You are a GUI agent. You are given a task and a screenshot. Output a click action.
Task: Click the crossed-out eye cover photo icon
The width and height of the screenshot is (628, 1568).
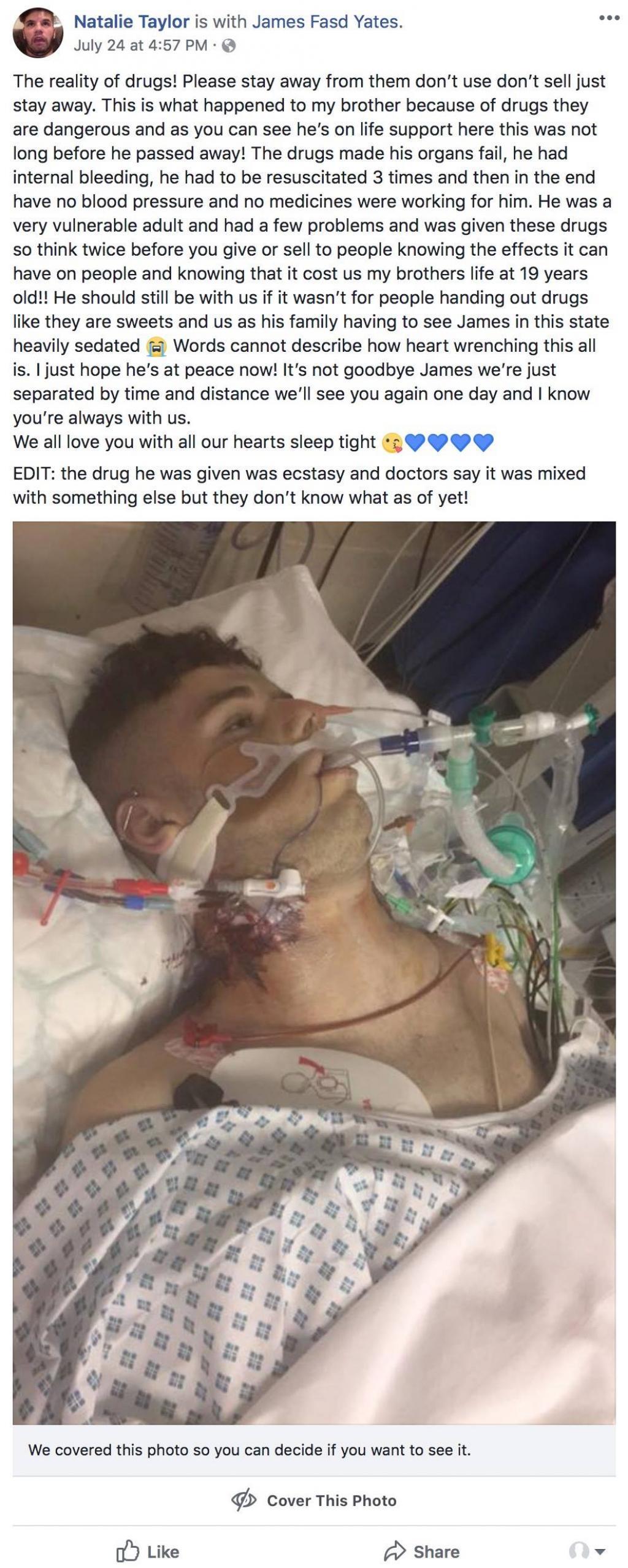pos(244,1500)
